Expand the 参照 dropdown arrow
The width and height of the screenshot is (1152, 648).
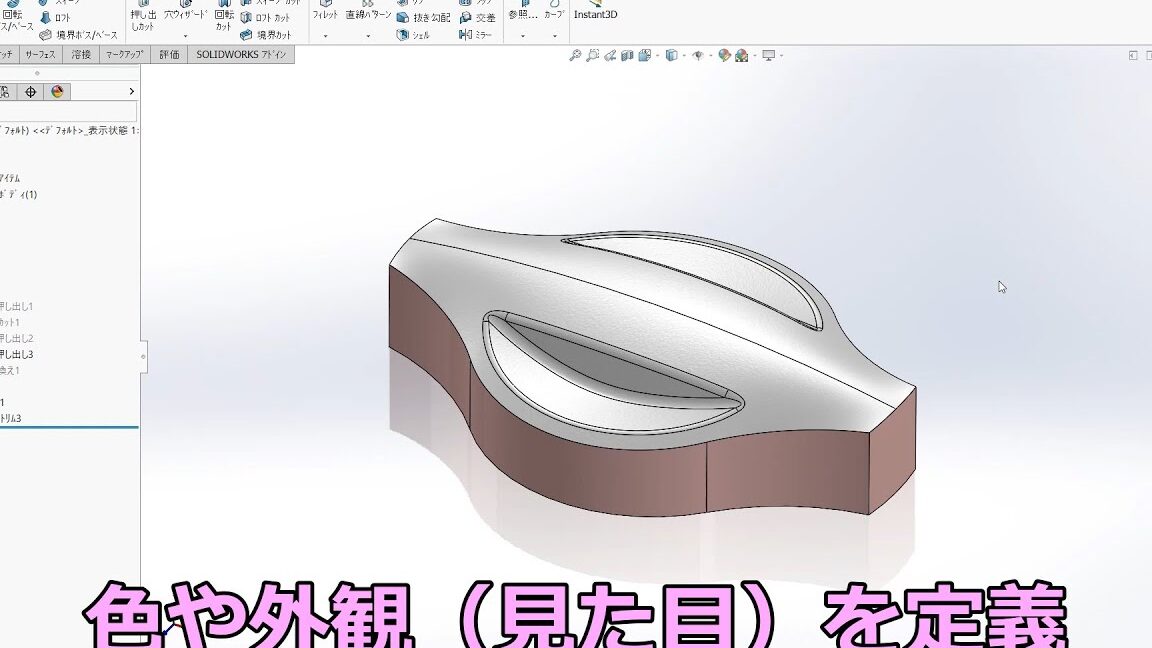pyautogui.click(x=523, y=36)
